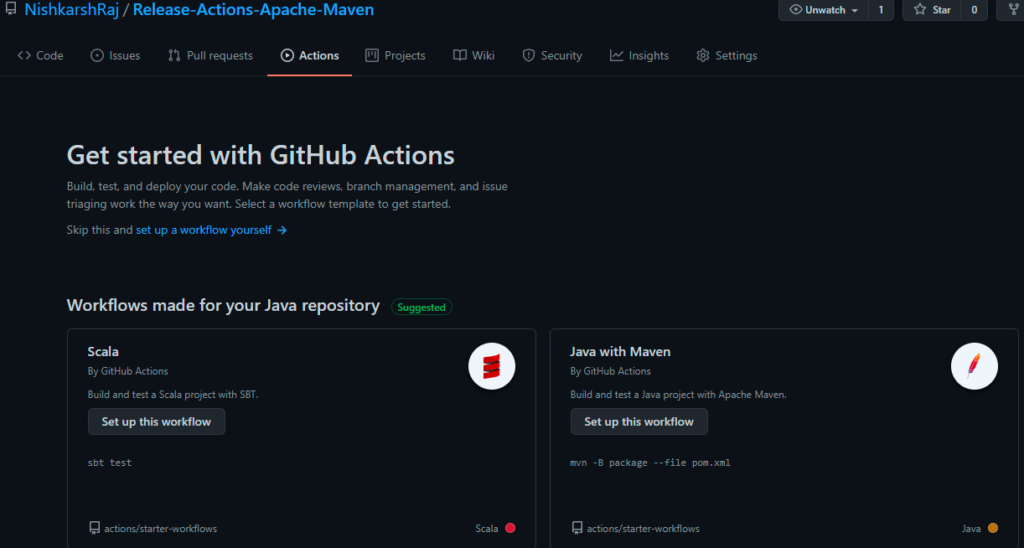Click the repo icon in Maven card footer

tap(577, 528)
